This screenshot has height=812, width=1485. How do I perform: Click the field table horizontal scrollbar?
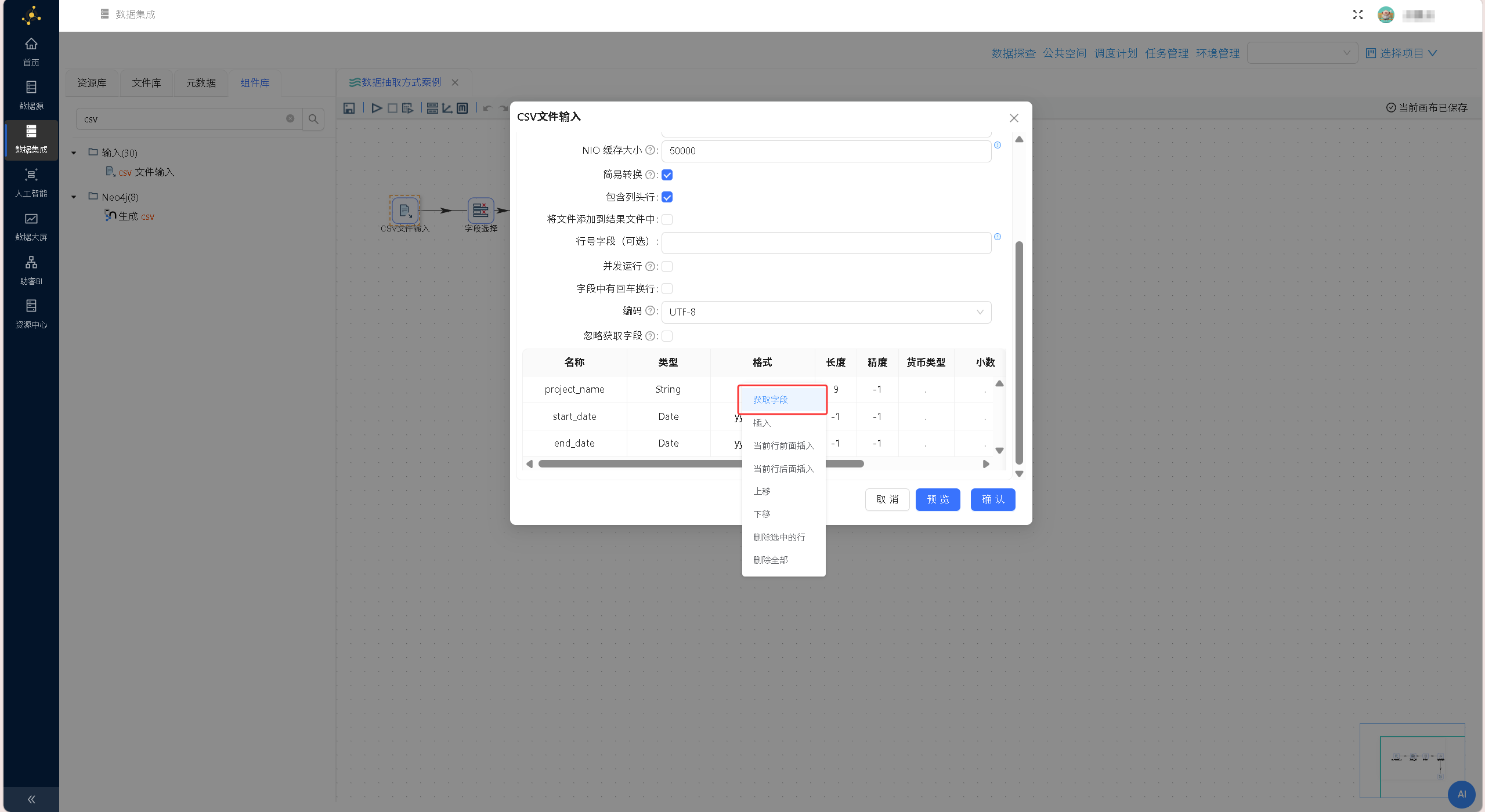click(x=700, y=463)
